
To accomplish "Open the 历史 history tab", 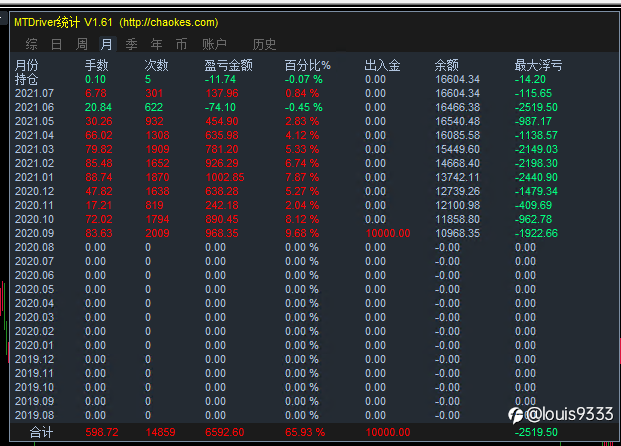I will pyautogui.click(x=264, y=44).
